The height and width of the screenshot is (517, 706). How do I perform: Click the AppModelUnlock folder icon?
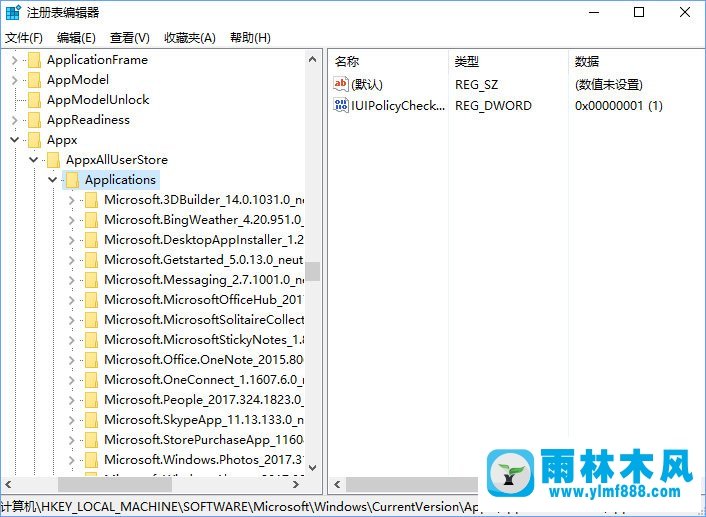(34, 100)
